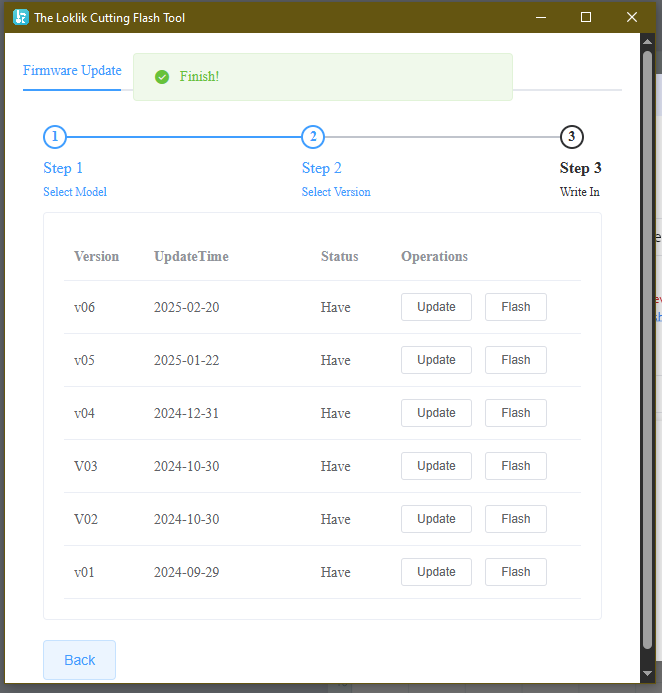
Task: Click the Step 3 circle indicator
Action: coord(571,137)
